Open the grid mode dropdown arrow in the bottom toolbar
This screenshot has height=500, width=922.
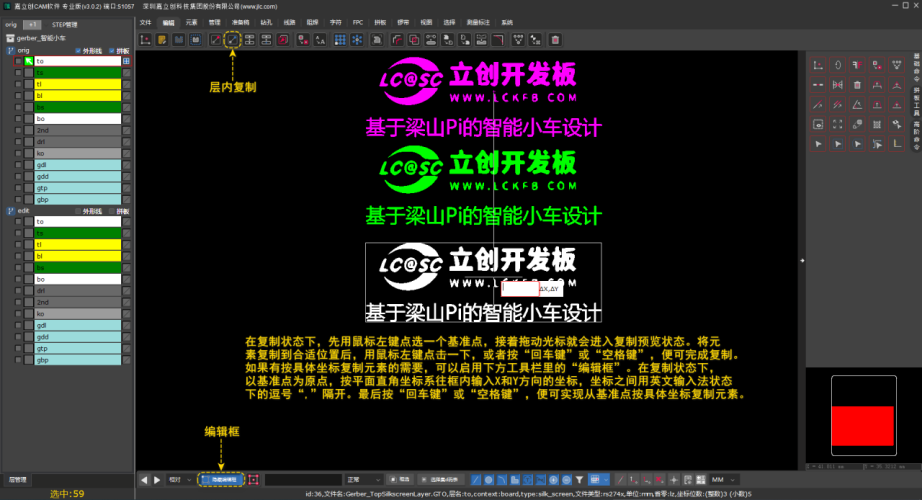coord(606,480)
